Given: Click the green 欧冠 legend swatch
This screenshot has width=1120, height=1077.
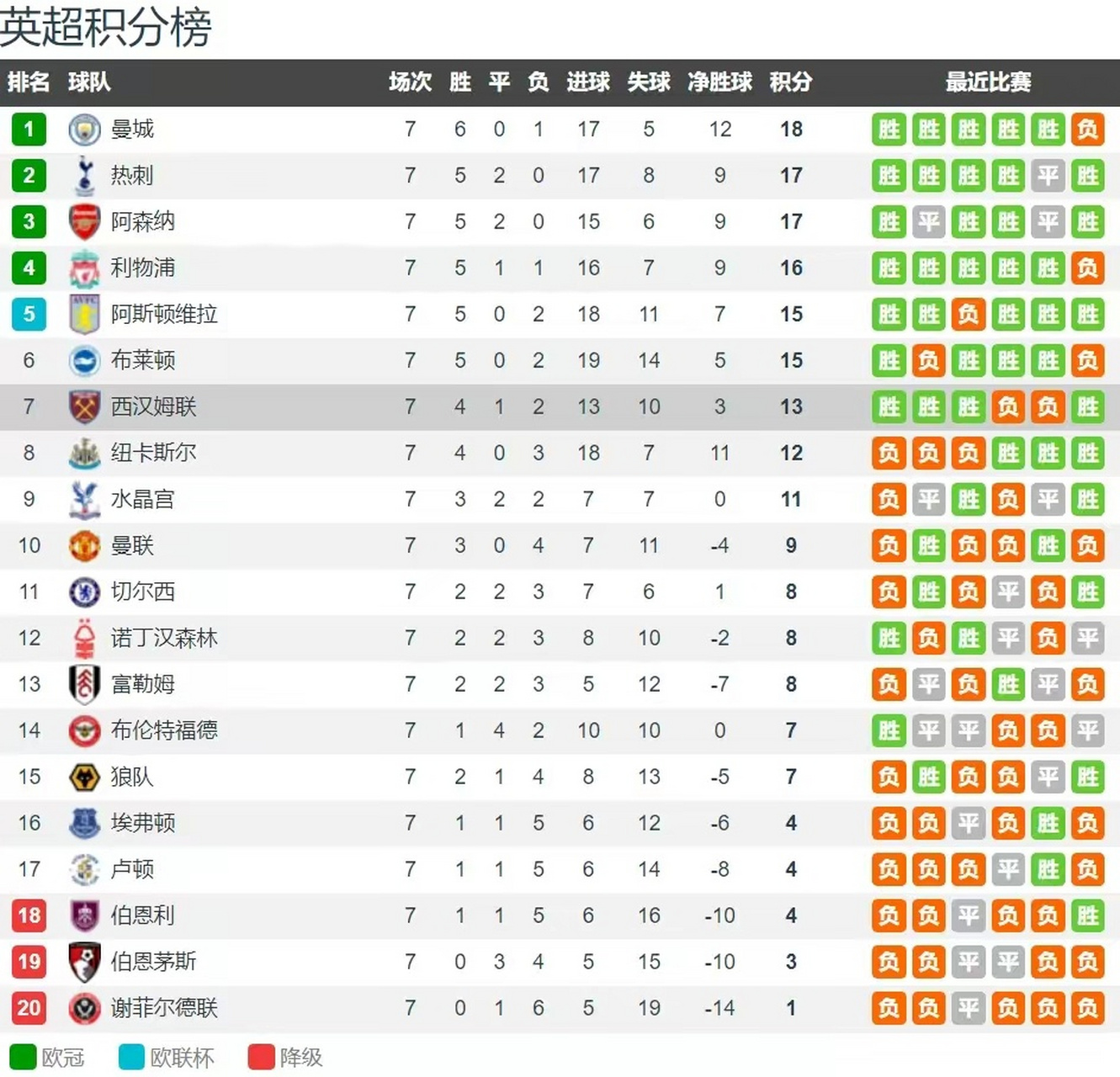Looking at the screenshot, I should tap(23, 1057).
